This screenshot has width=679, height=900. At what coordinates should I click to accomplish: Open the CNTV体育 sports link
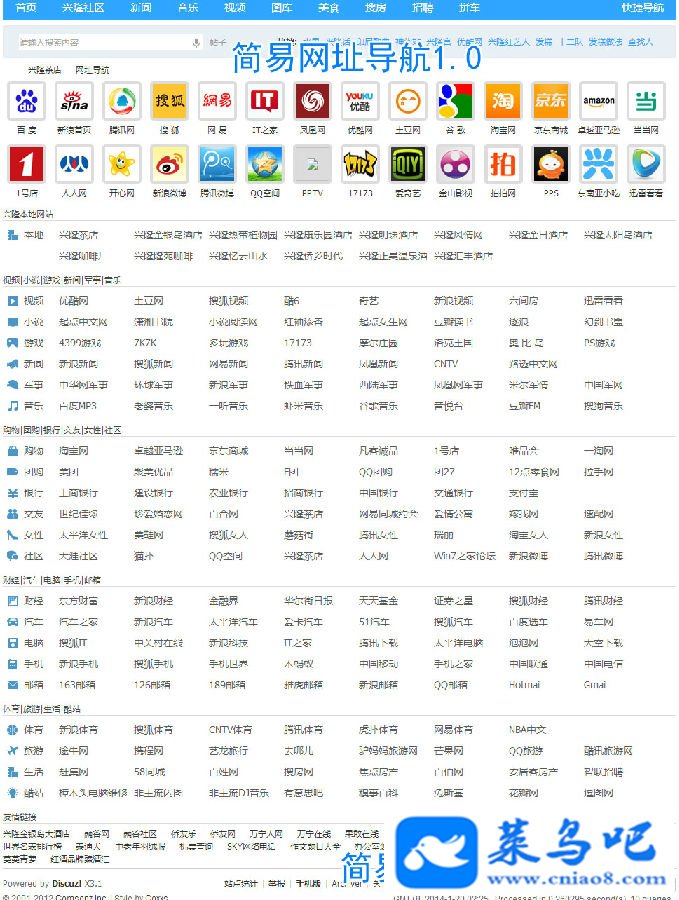pos(230,730)
